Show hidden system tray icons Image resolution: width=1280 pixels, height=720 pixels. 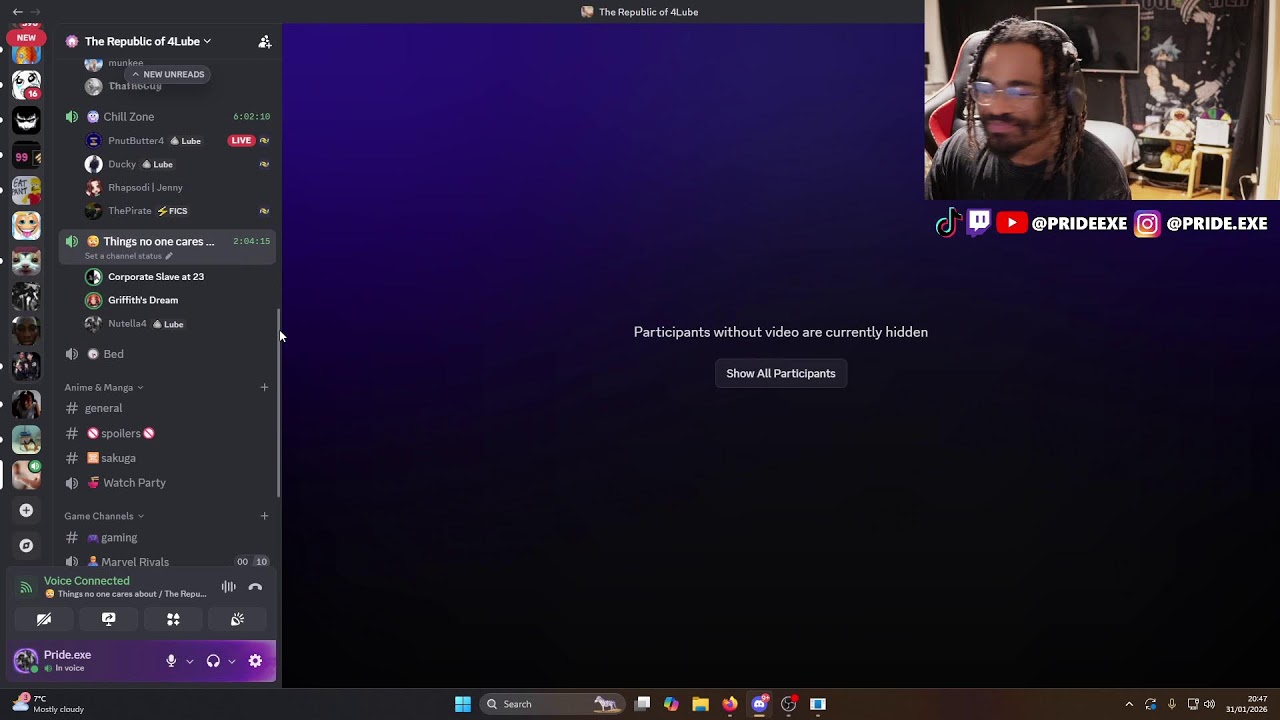(x=1129, y=704)
